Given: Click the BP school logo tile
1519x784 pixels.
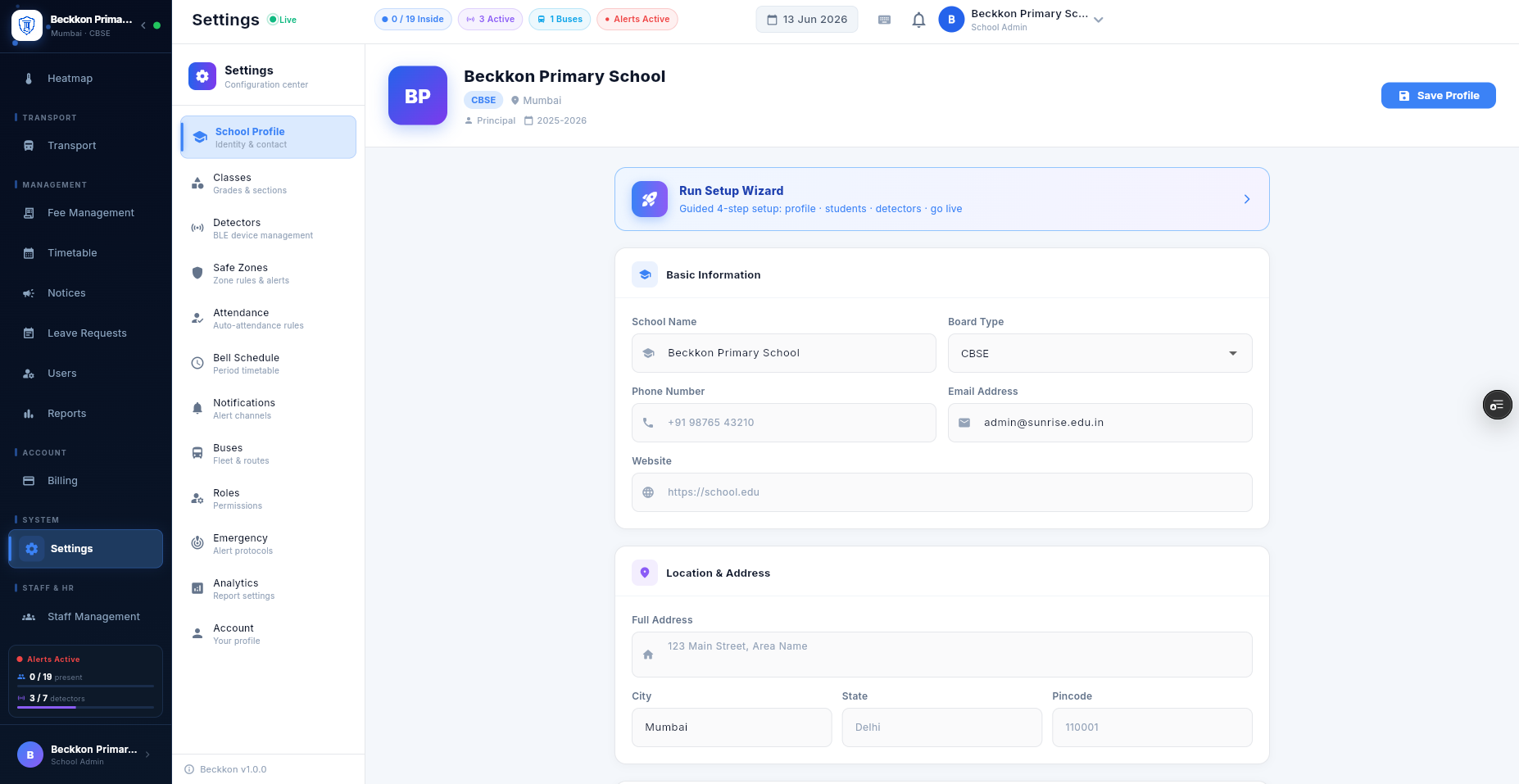Looking at the screenshot, I should coord(418,96).
